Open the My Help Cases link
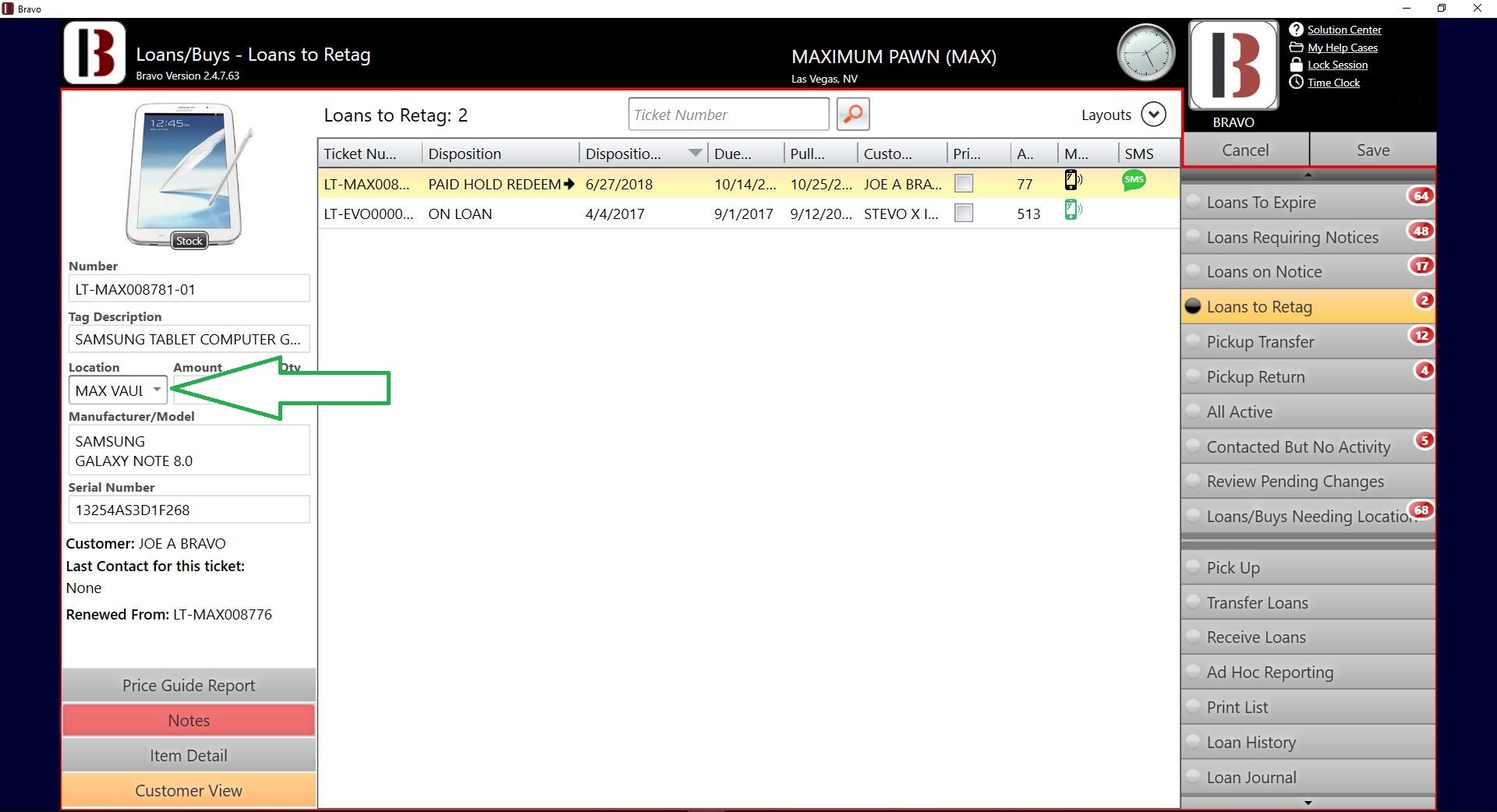Screen dimensions: 1497x812 click(1343, 48)
